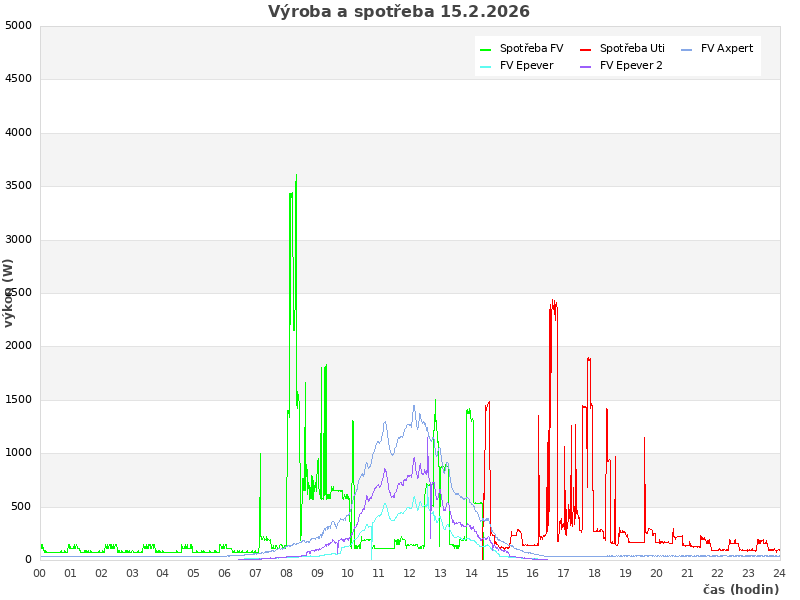The image size is (800, 600).
Task: Select the blue FV Axpert legend line marker
Action: click(686, 49)
